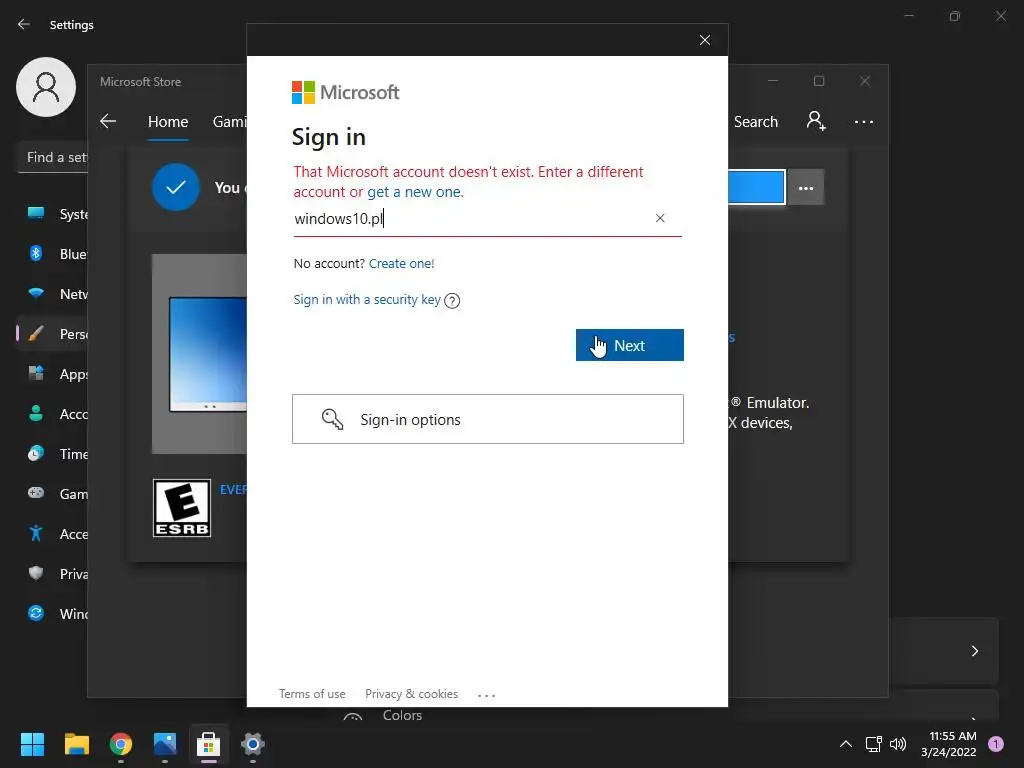
Task: Open Microsoft Store top-right ellipsis menu
Action: pyautogui.click(x=864, y=122)
